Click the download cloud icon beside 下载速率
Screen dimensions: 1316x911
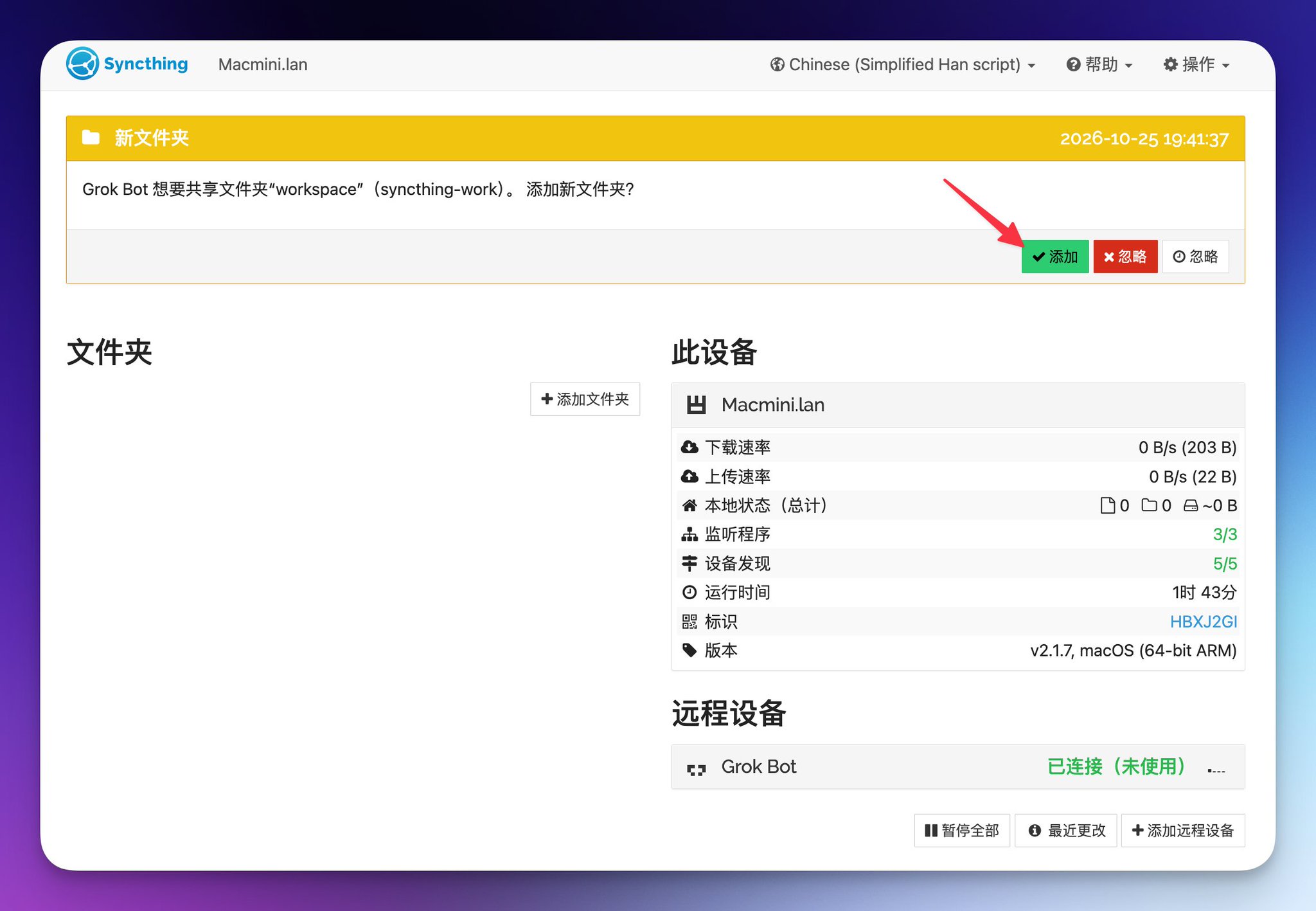click(689, 447)
